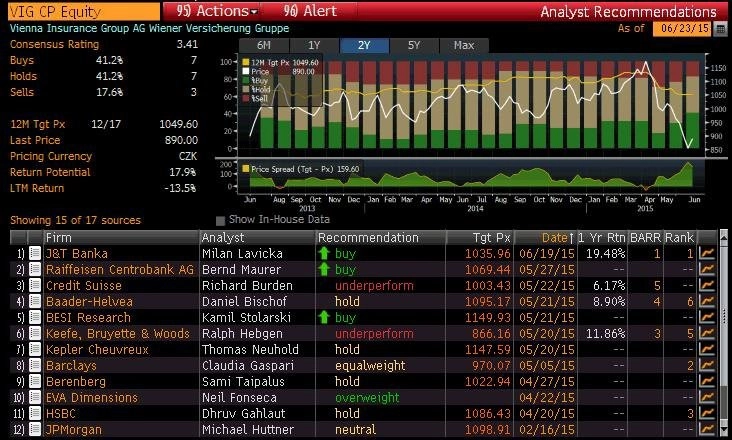Image resolution: width=732 pixels, height=440 pixels.
Task: Click the VIG CP Equity ticker field
Action: 84,11
